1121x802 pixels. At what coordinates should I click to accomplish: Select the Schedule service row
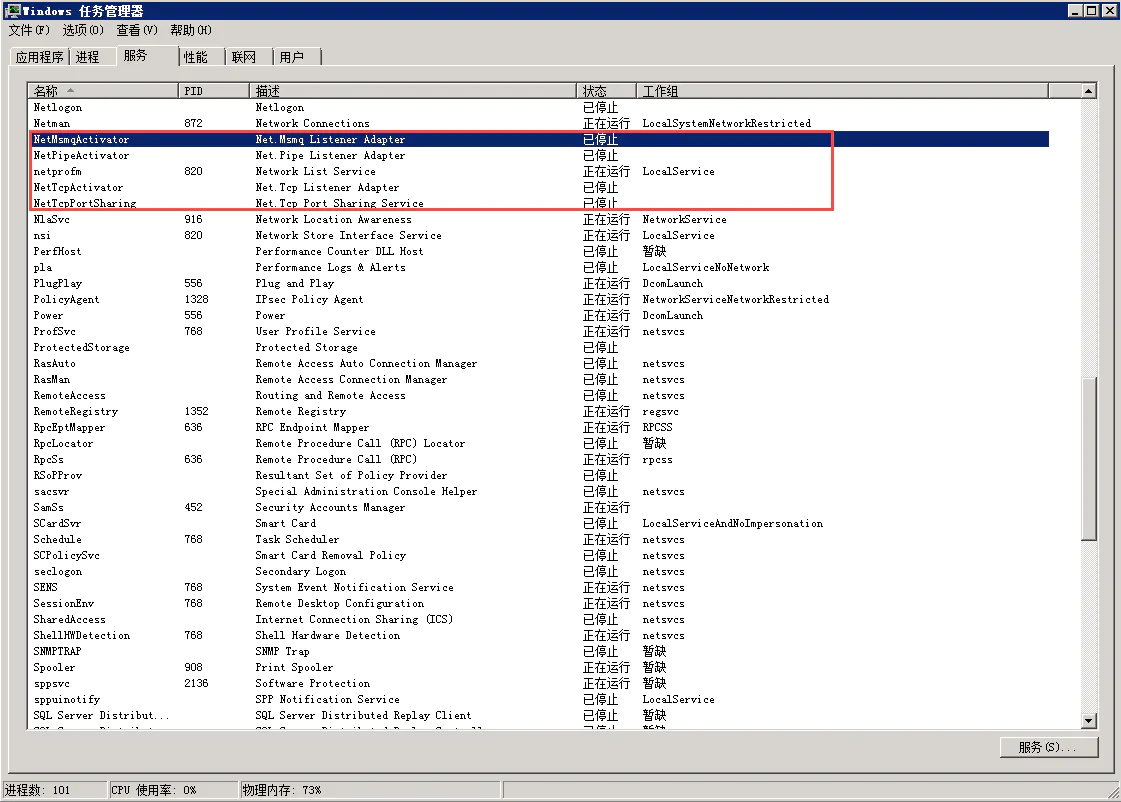click(538, 540)
